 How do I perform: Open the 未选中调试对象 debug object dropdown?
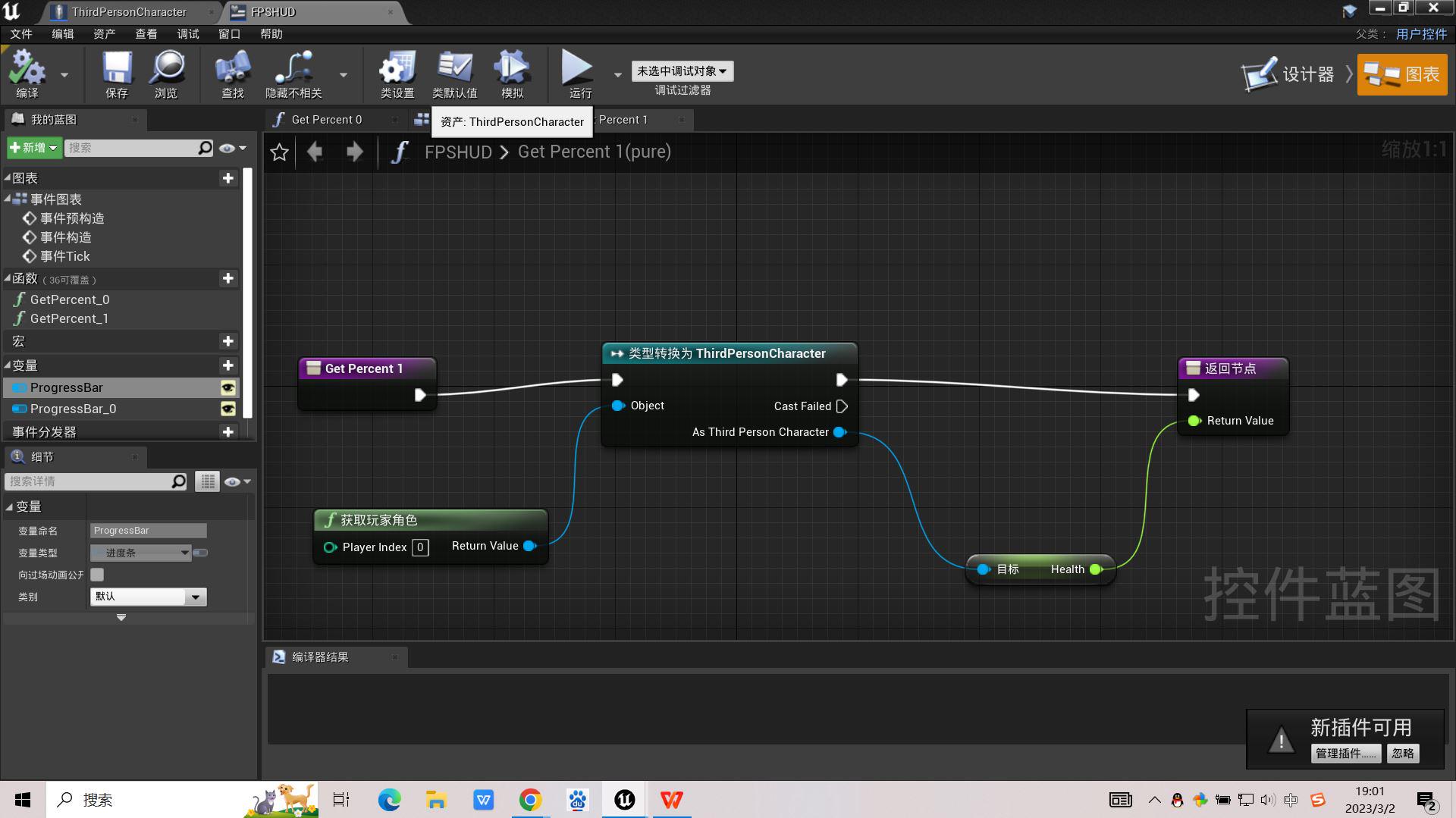coord(680,71)
